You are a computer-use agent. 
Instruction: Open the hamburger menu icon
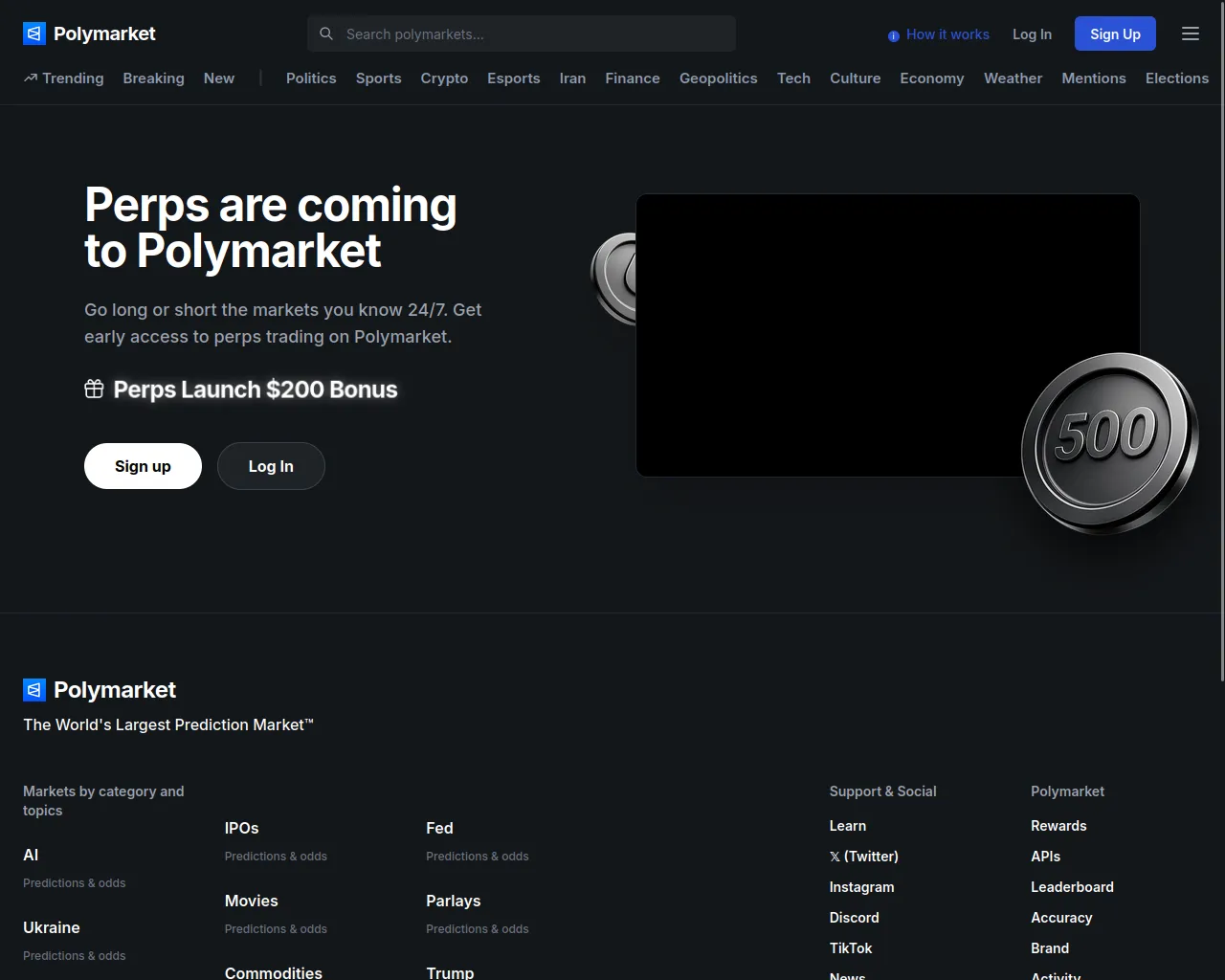[1191, 33]
